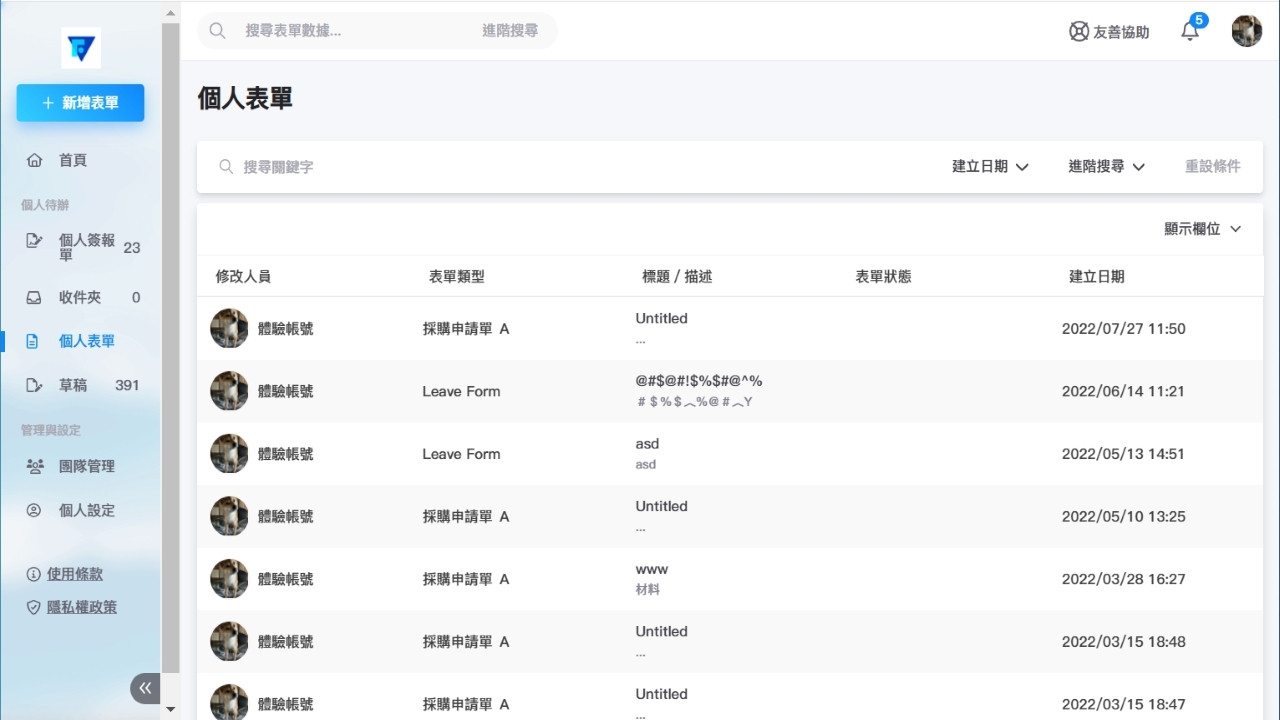Click the 新增表單 button
This screenshot has height=720, width=1280.
tap(80, 103)
